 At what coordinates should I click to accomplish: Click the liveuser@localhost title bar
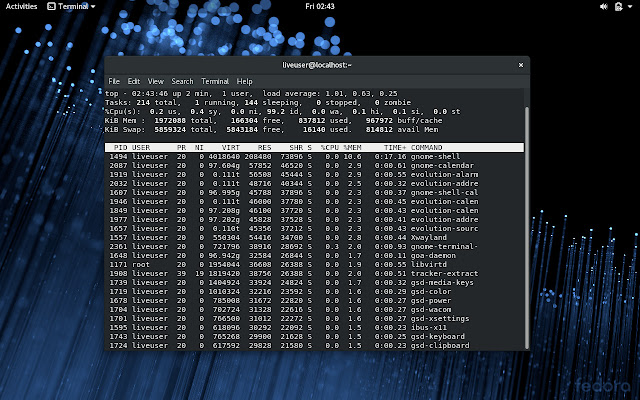click(317, 65)
